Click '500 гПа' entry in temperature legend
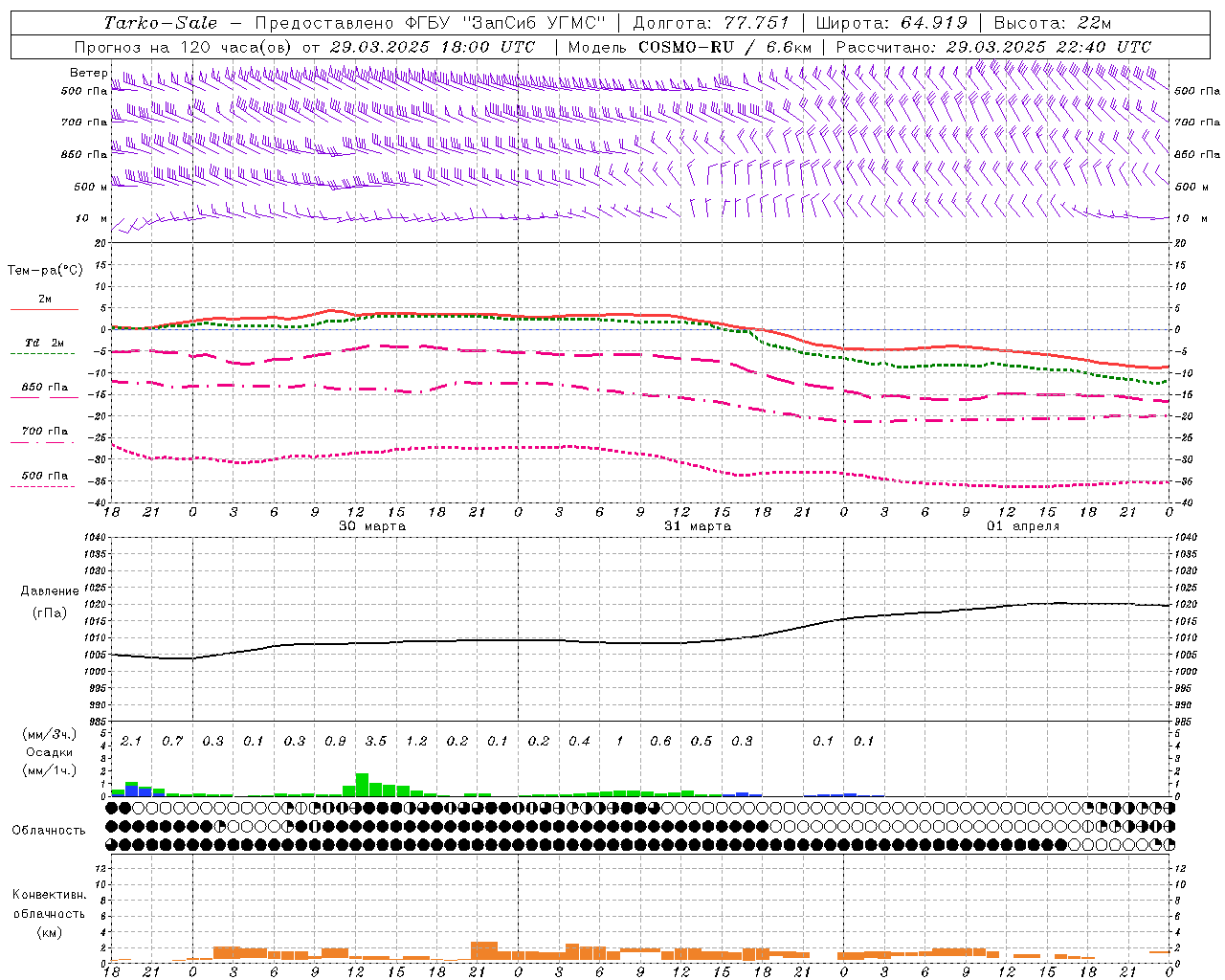This screenshot has width=1225, height=980. click(45, 476)
